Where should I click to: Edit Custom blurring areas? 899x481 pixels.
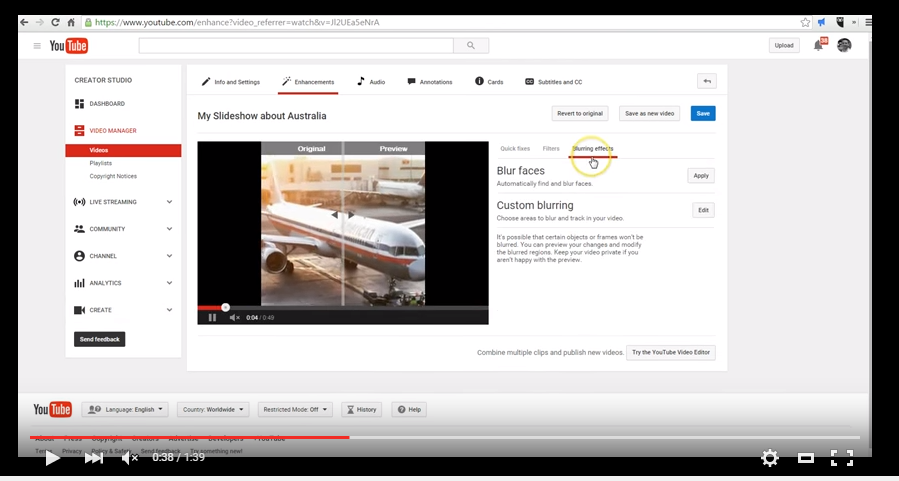coord(703,210)
